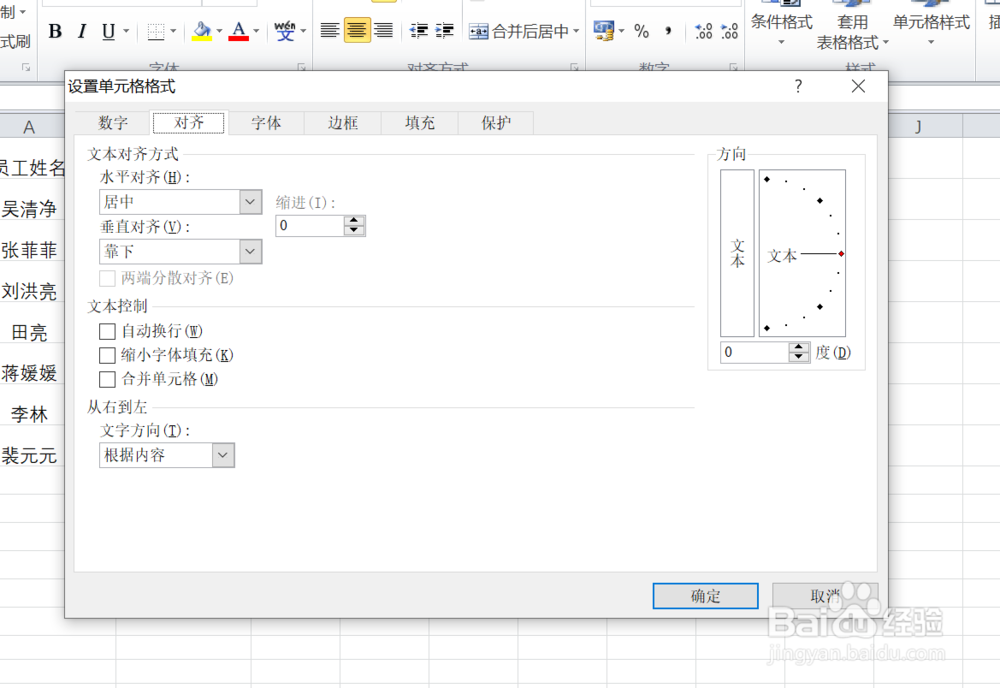Click accounting number format icon
Viewport: 1000px width, 688px height.
point(603,30)
